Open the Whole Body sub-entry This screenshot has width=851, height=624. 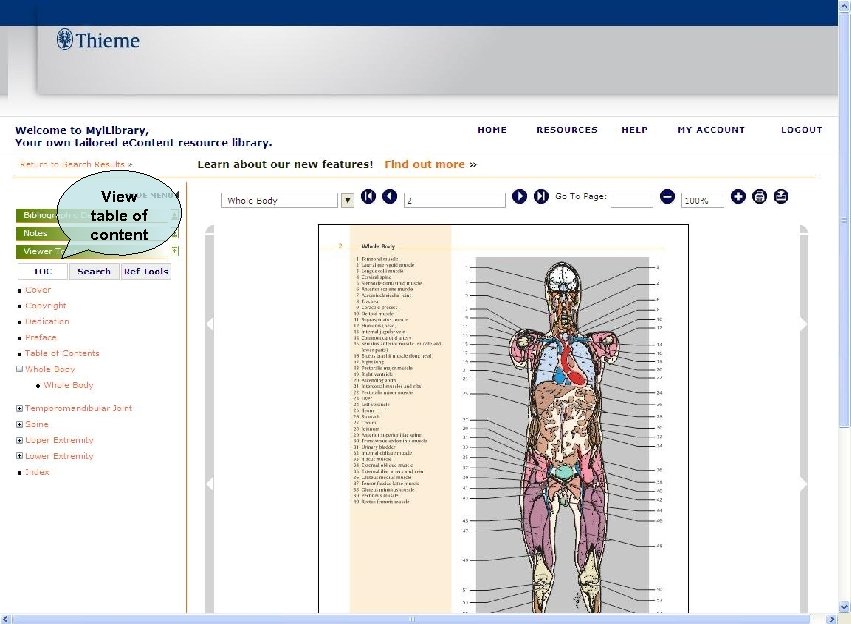click(68, 385)
